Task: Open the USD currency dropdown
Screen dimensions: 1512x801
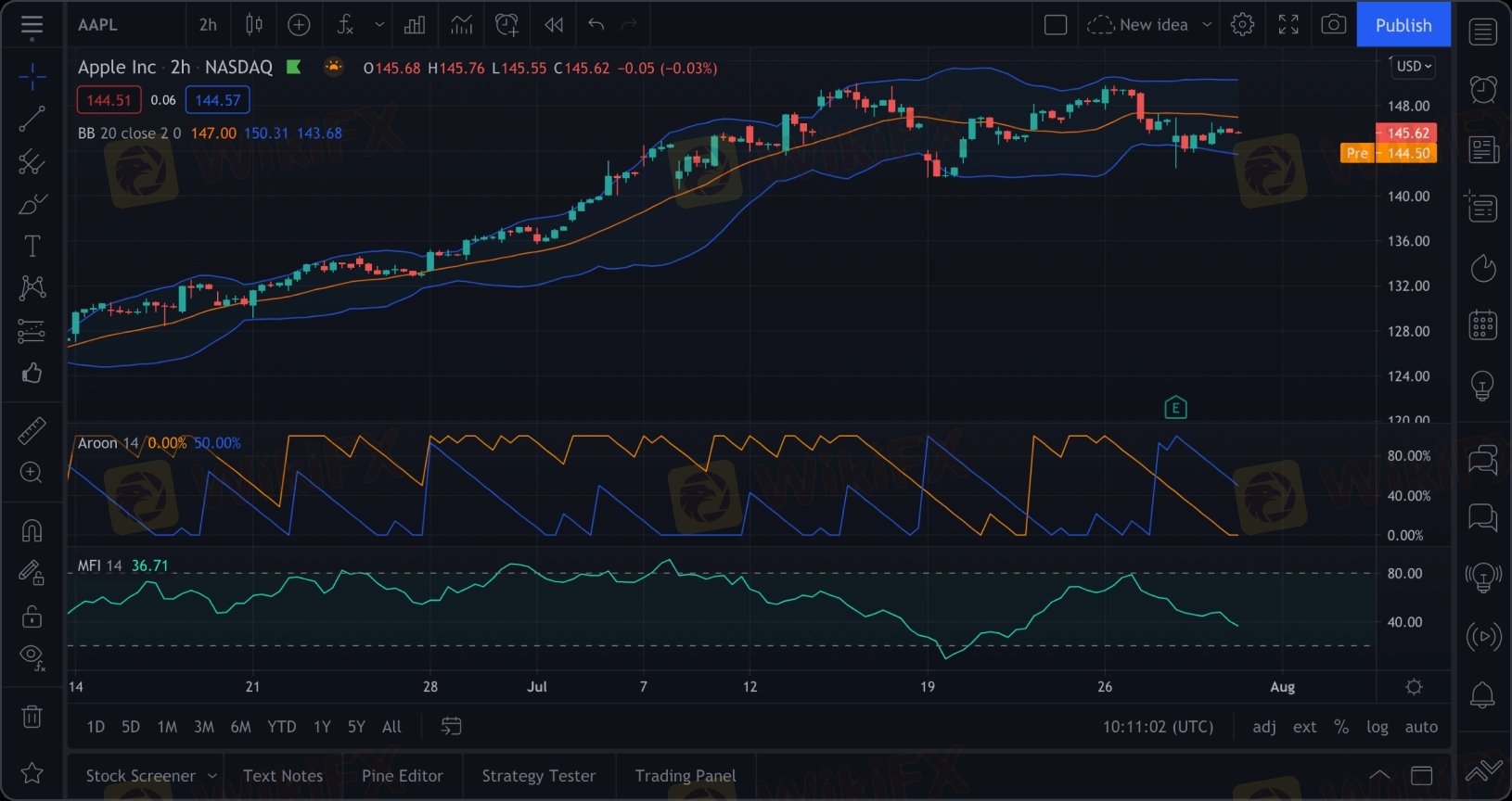Action: [1415, 66]
